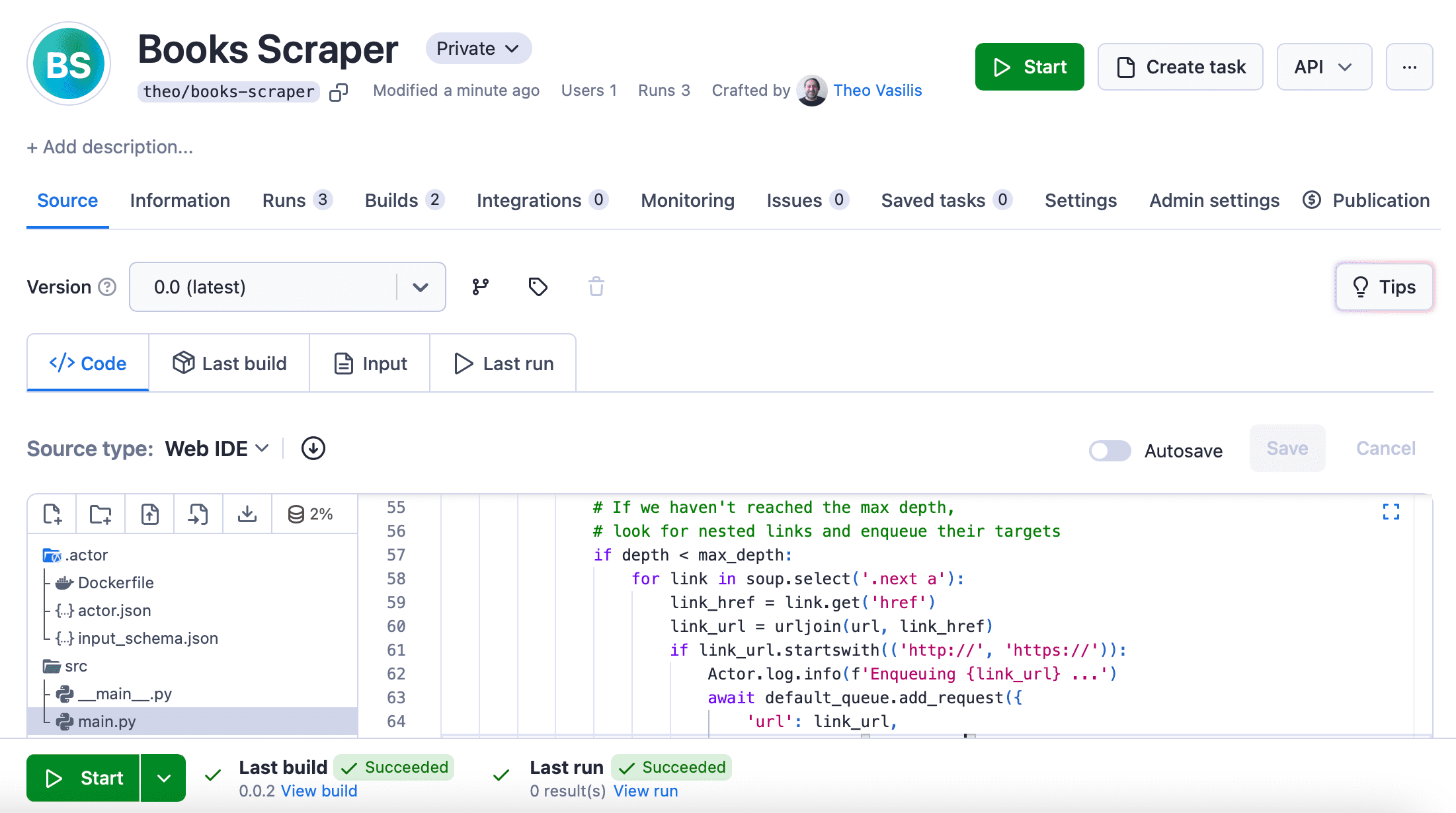Enable the Autosave toggle

tap(1109, 450)
